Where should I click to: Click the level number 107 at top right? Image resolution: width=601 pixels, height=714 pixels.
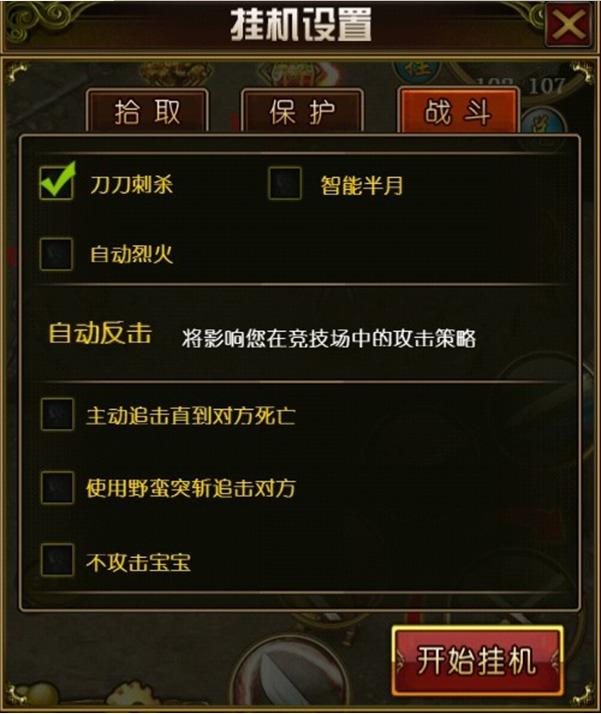pyautogui.click(x=546, y=86)
